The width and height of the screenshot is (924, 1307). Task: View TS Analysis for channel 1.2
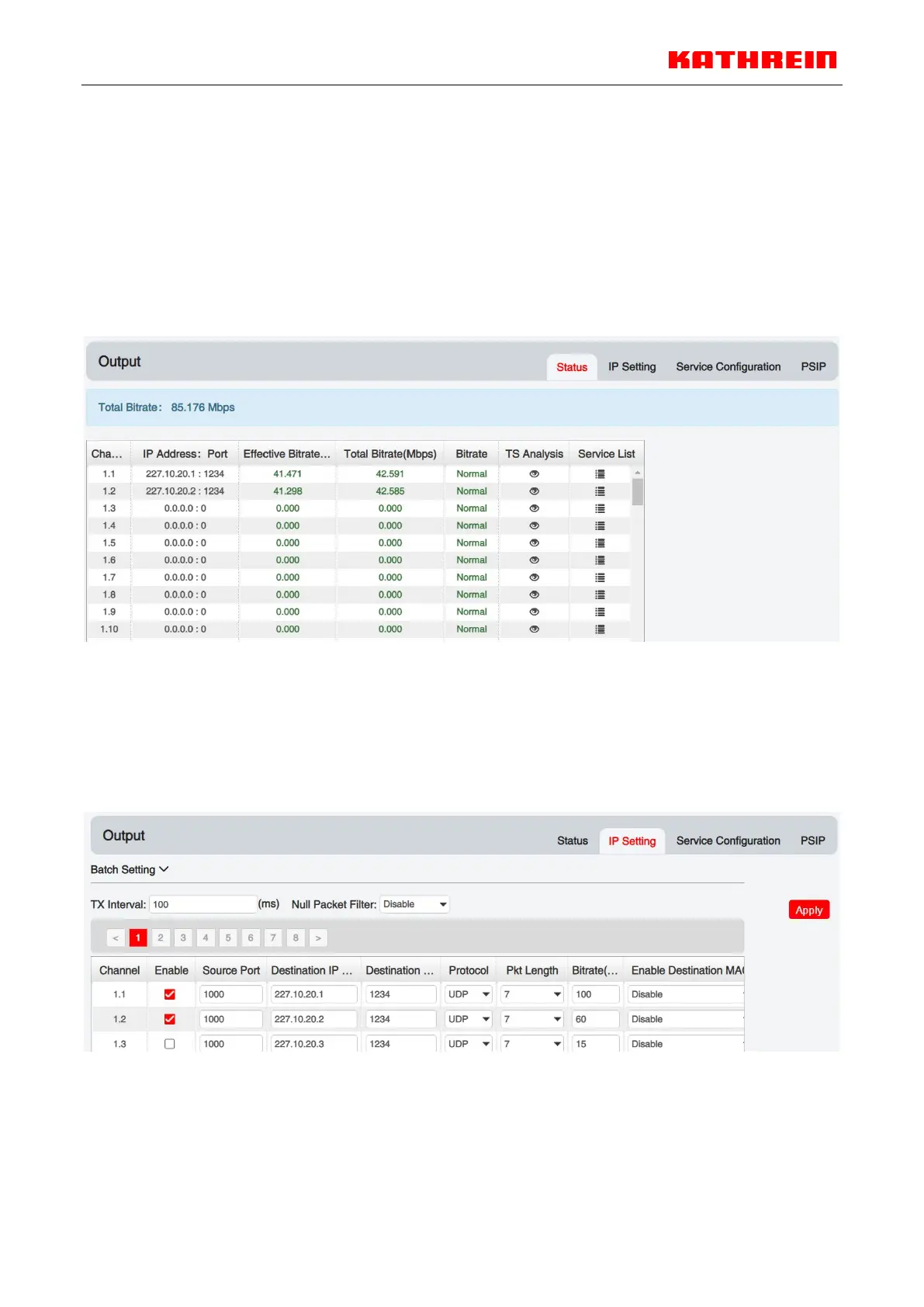coord(534,491)
